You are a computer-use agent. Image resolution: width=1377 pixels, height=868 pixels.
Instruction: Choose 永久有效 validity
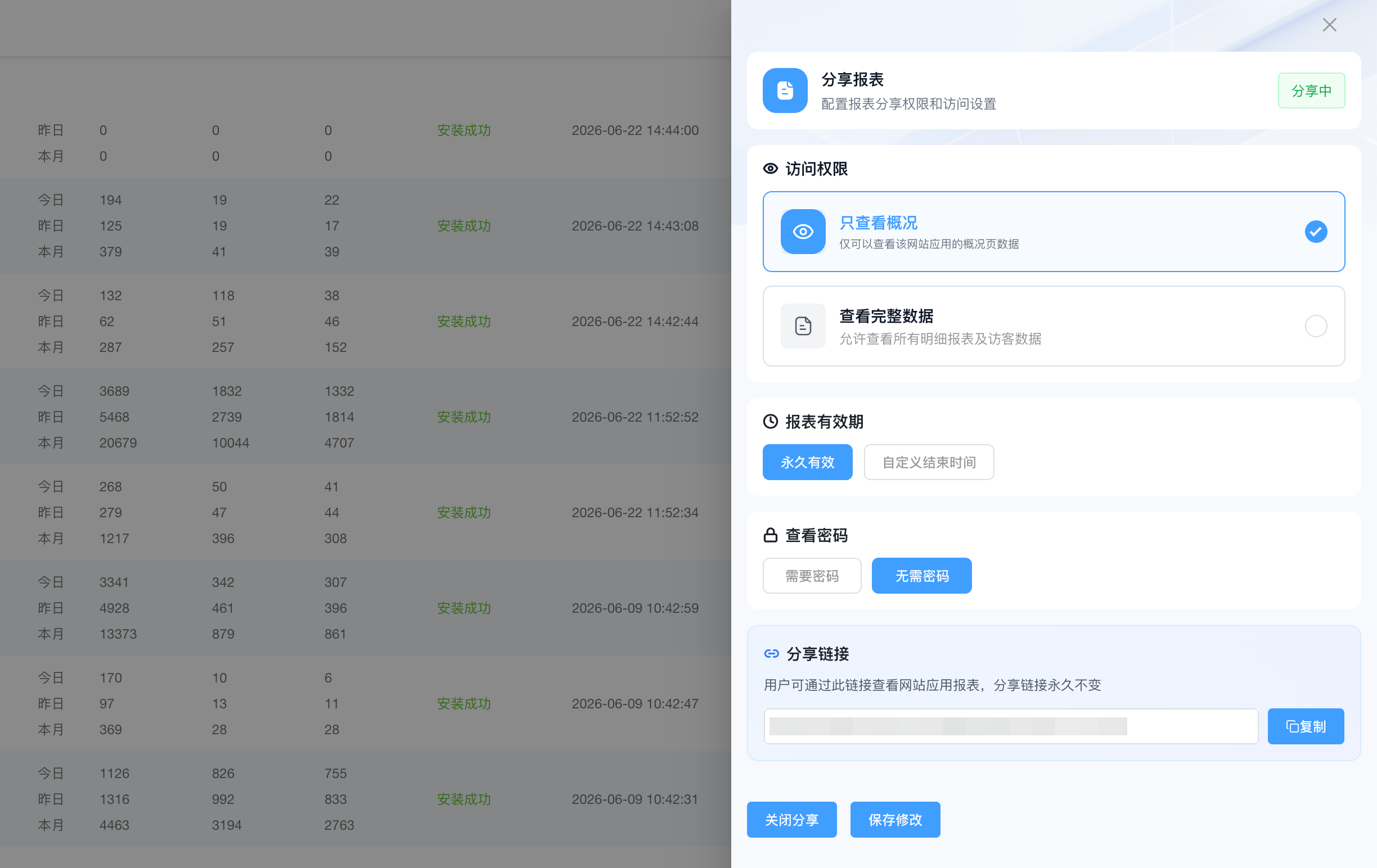click(x=807, y=462)
